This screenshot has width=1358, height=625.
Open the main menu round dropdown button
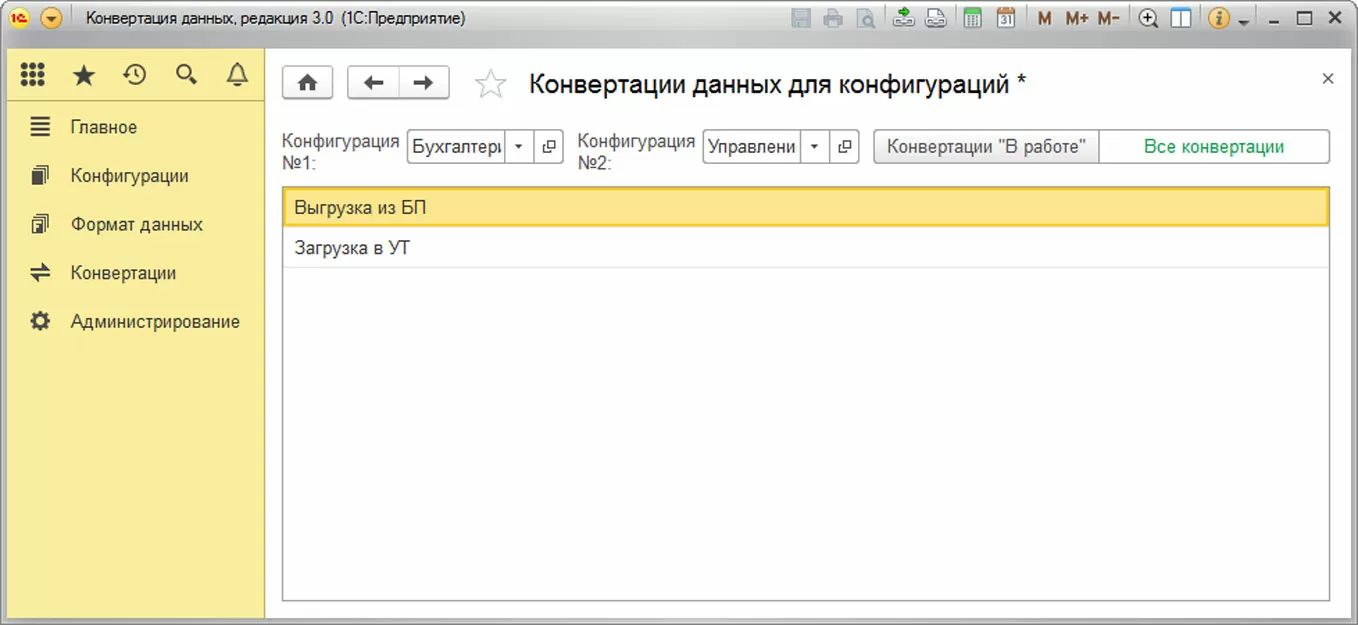(x=51, y=18)
